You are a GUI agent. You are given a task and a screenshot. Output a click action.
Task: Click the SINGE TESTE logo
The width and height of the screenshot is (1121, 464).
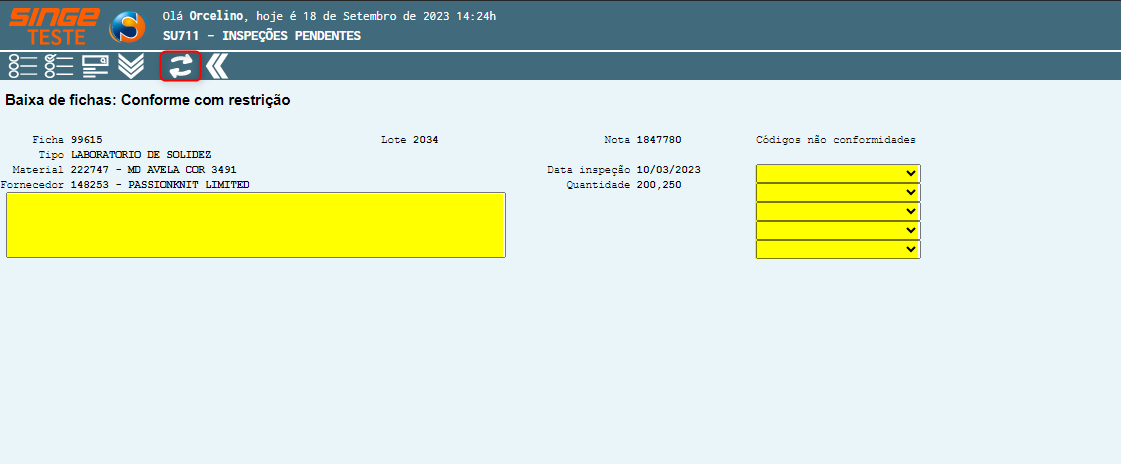(54, 25)
